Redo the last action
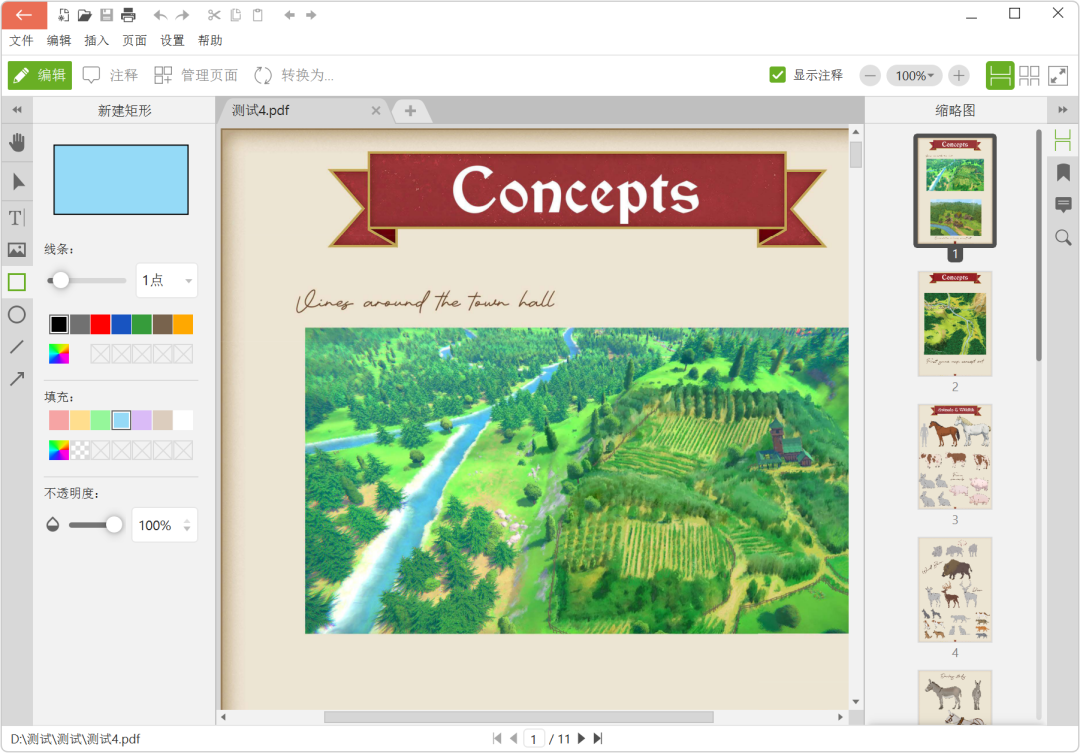This screenshot has height=753, width=1080. tap(183, 14)
